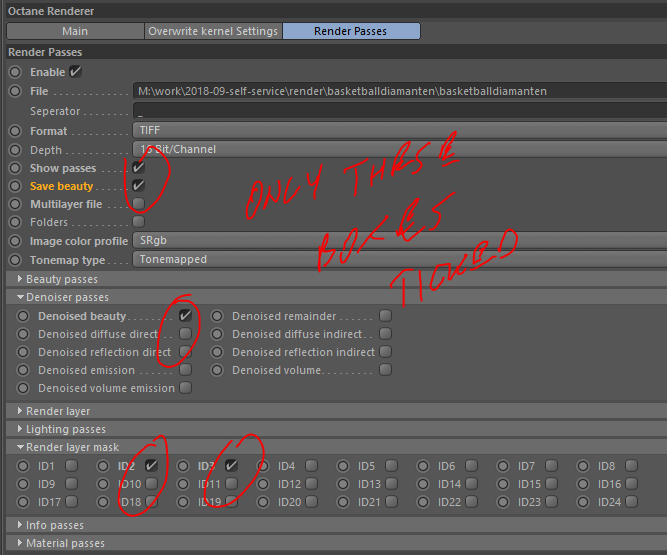The height and width of the screenshot is (555, 667).
Task: Enable Denoised remainder checkbox
Action: point(385,316)
